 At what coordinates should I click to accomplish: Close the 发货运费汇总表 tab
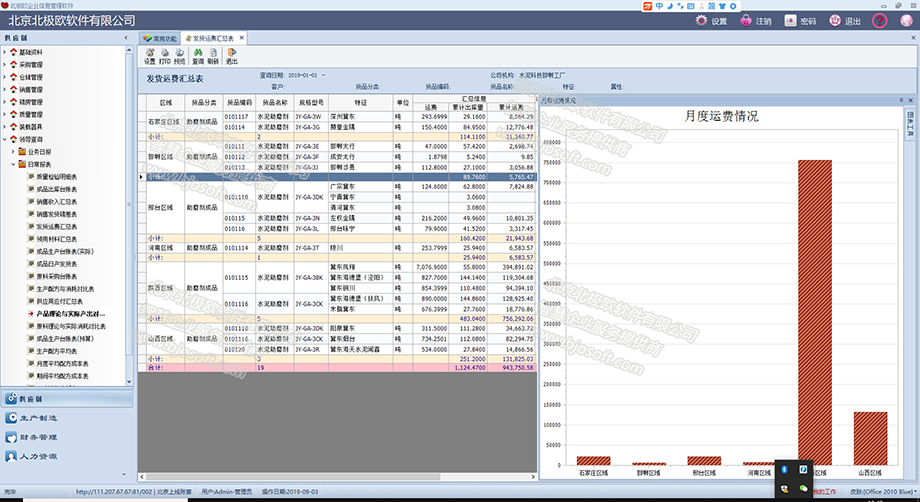241,38
